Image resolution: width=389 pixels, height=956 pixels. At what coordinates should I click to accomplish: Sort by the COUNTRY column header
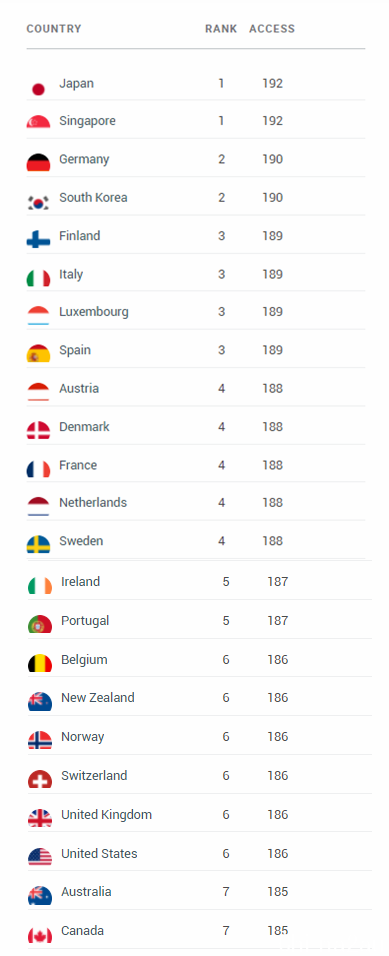click(x=54, y=29)
